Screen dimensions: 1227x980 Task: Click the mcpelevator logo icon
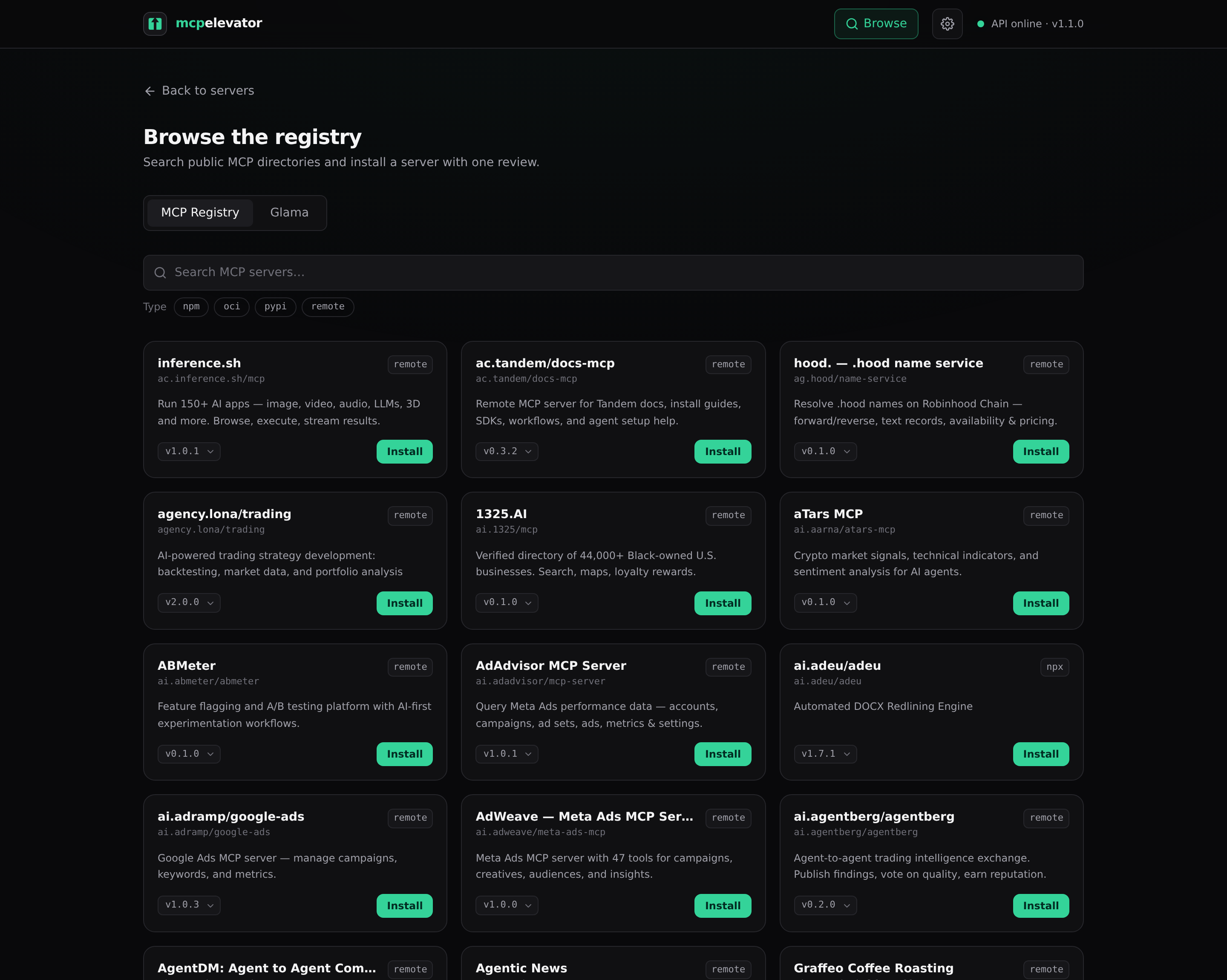pos(155,23)
